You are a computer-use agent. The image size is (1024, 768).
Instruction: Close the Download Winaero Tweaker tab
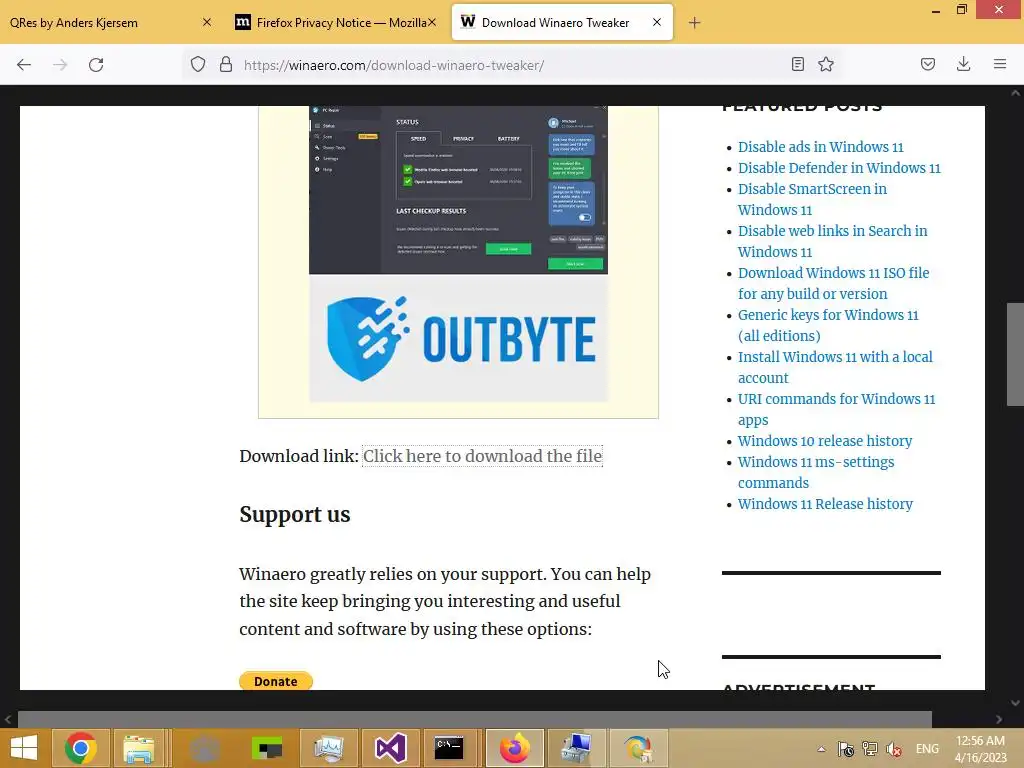click(x=657, y=22)
